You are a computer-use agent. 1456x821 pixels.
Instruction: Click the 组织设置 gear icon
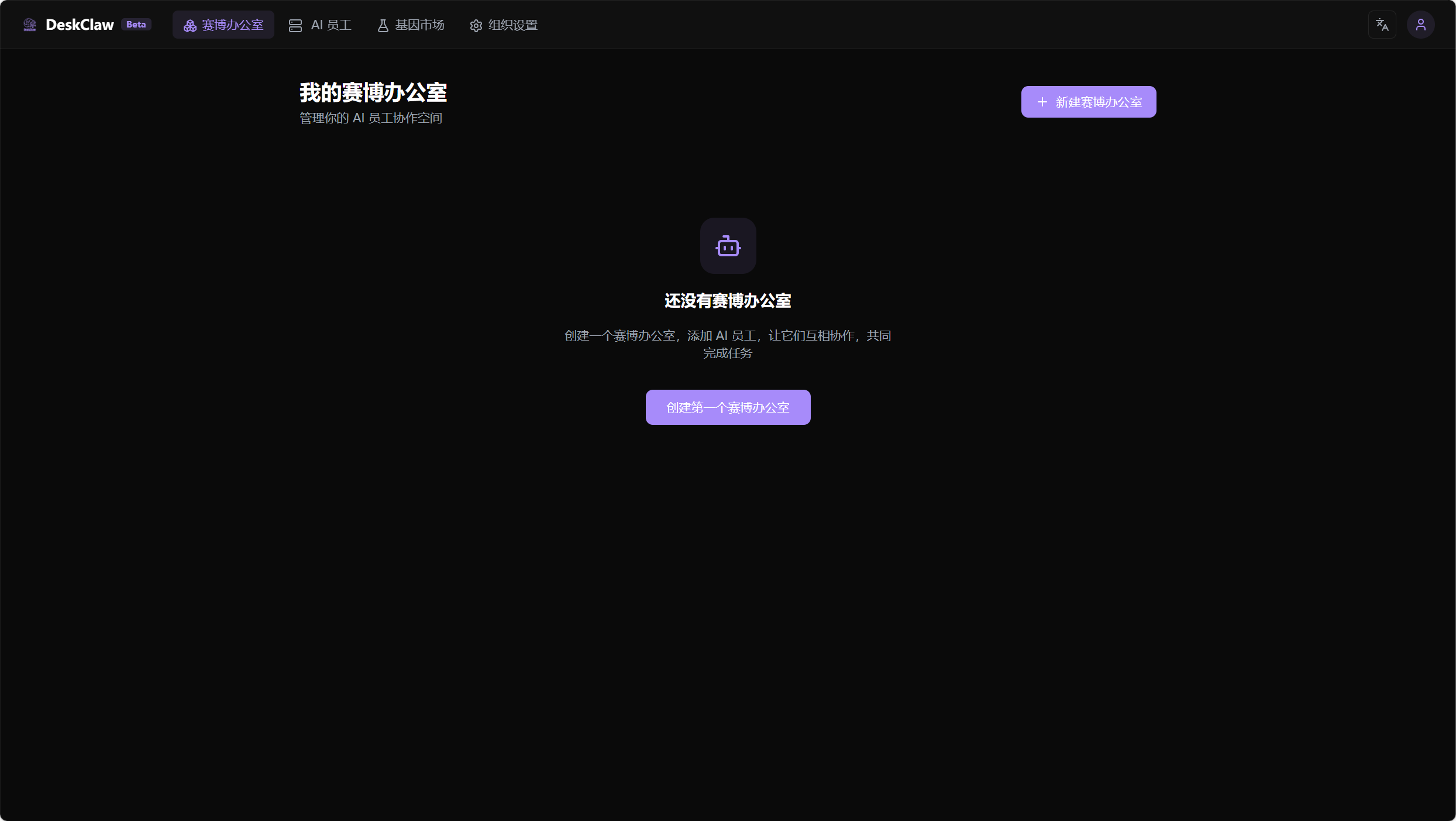(x=476, y=26)
